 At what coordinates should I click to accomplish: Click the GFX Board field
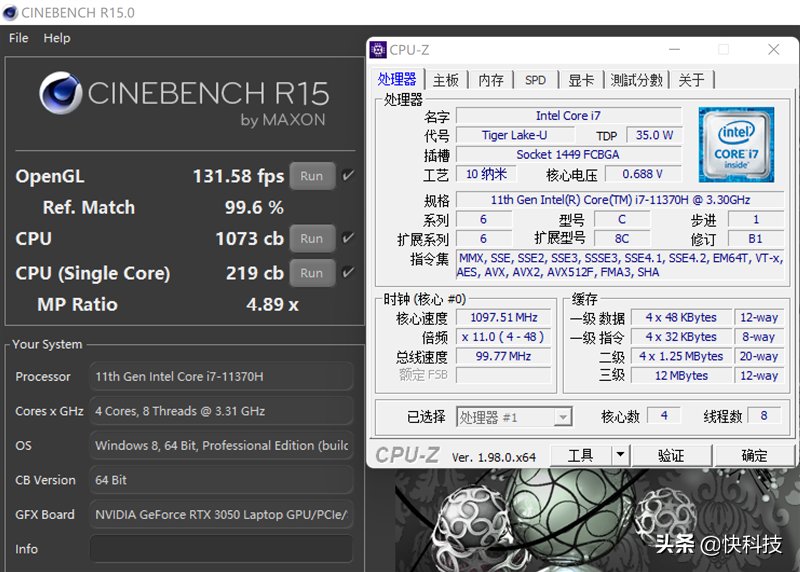tap(221, 514)
